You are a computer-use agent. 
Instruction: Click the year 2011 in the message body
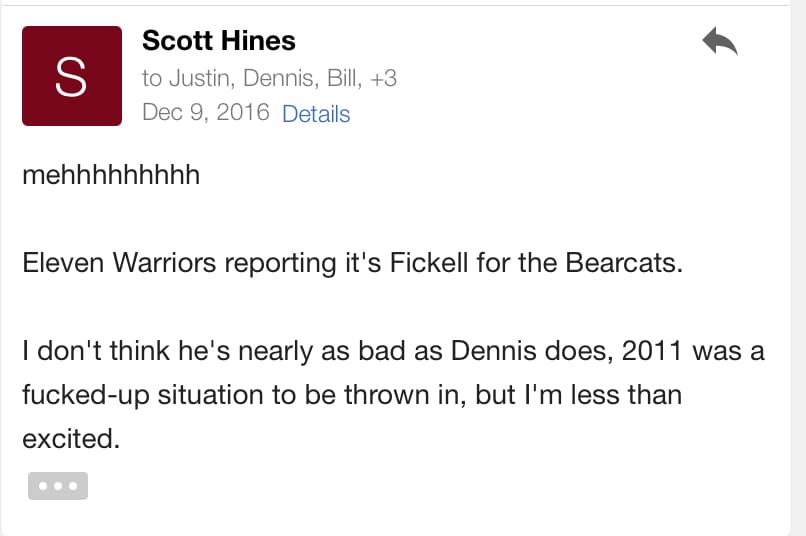click(x=652, y=351)
